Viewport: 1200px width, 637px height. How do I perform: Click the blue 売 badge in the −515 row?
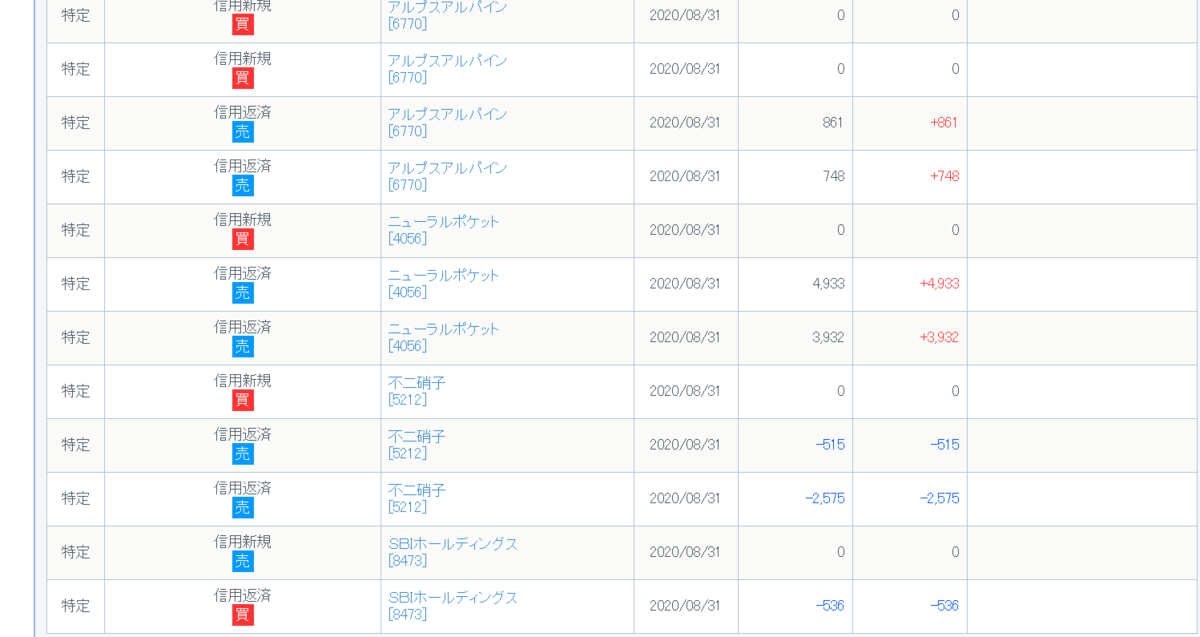pyautogui.click(x=243, y=454)
